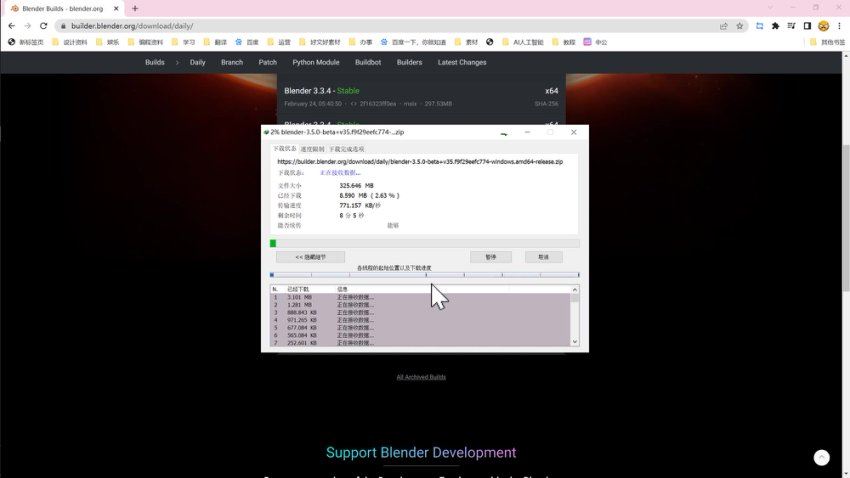Open the Builders nav item
This screenshot has height=478, width=850.
409,62
